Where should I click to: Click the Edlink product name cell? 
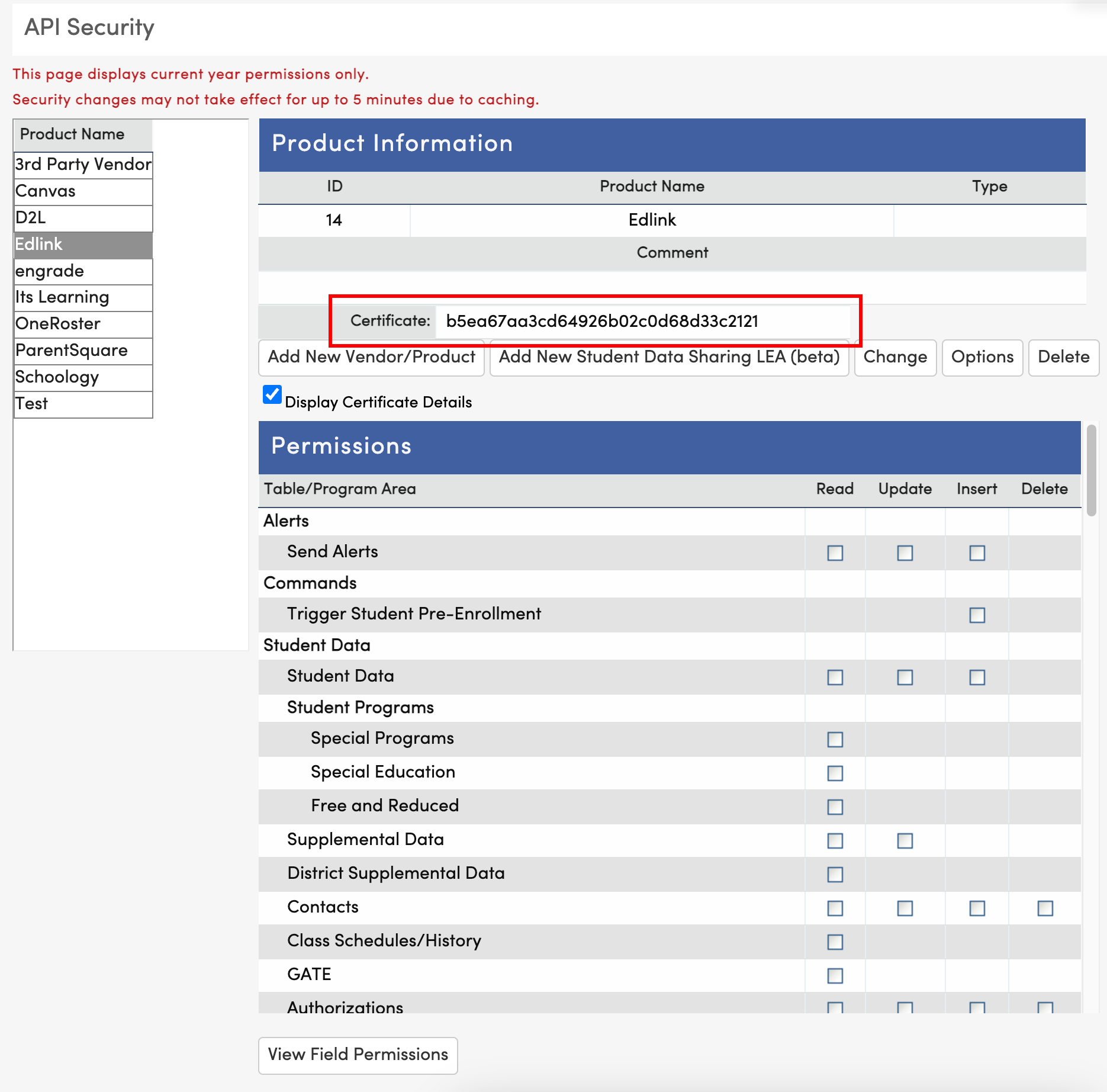coord(652,220)
